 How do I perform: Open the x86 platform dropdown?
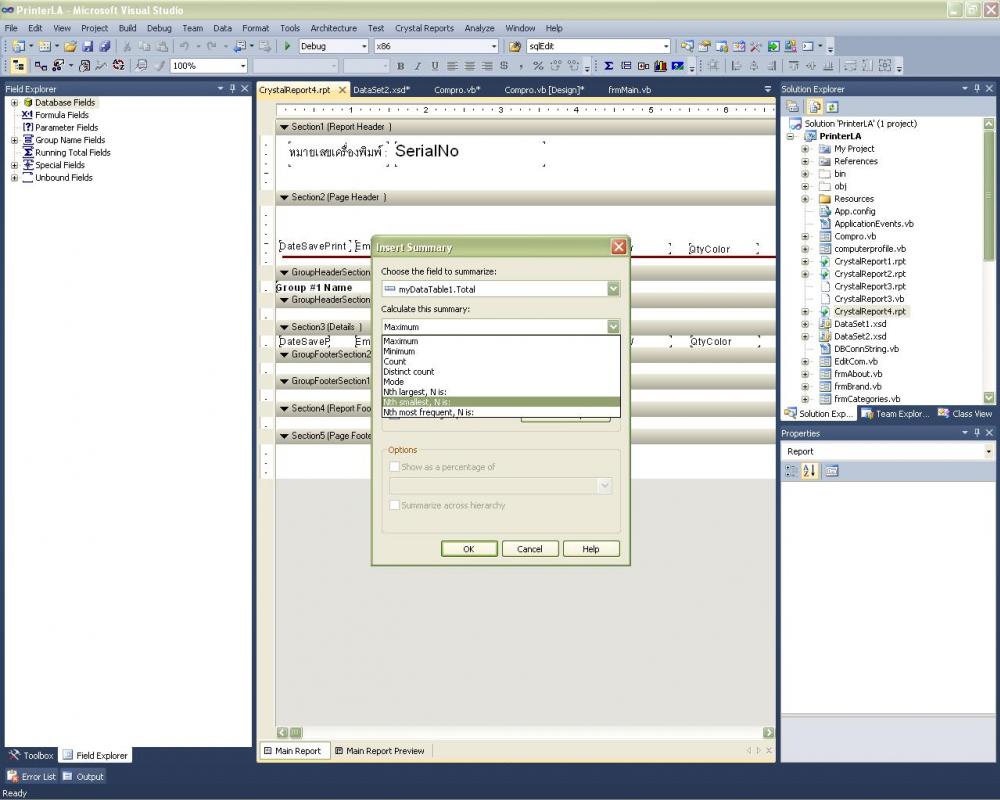[494, 46]
